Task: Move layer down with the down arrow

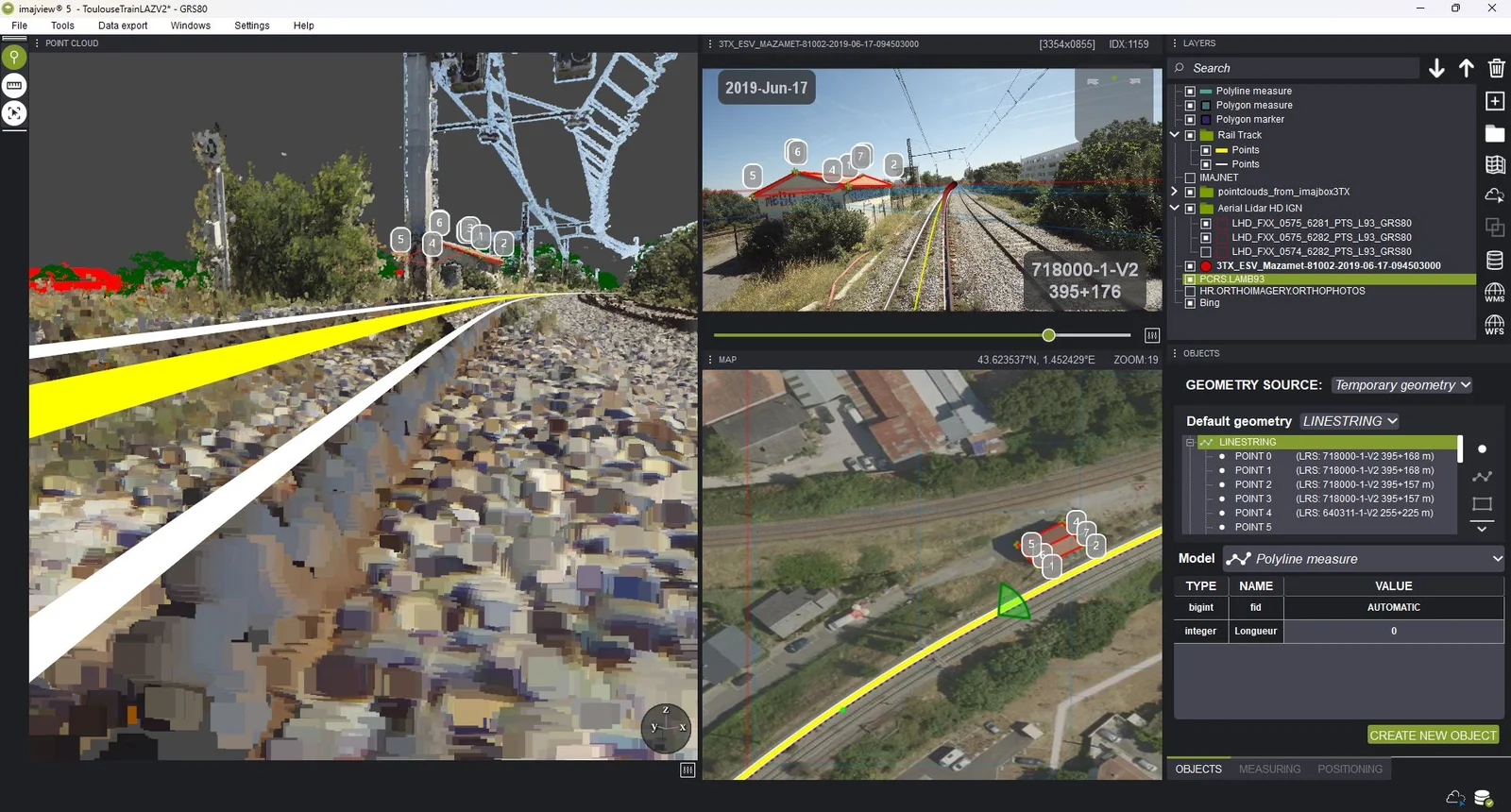Action: pyautogui.click(x=1436, y=68)
